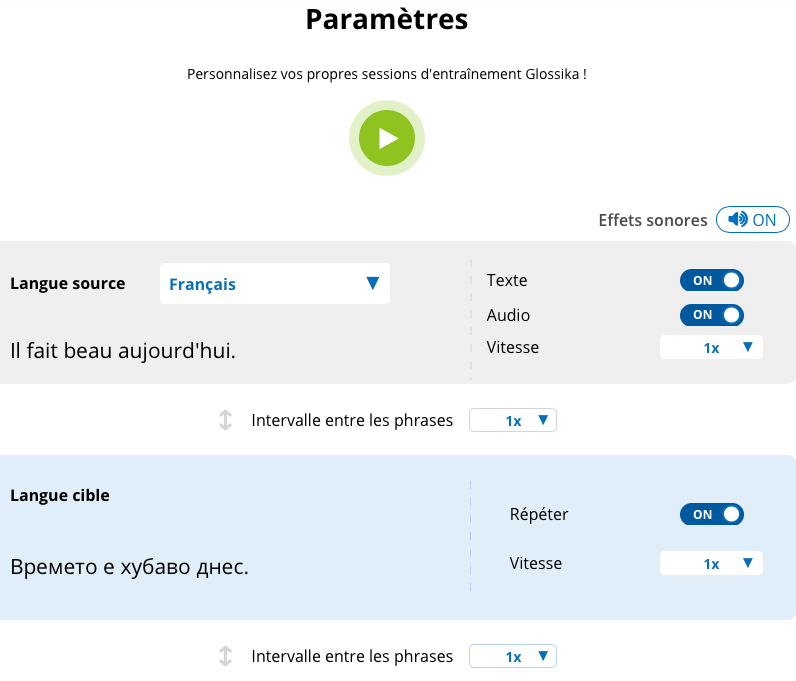Viewport: 796px width, 681px height.
Task: Click the speaker icon in Effets sonores
Action: tap(738, 220)
